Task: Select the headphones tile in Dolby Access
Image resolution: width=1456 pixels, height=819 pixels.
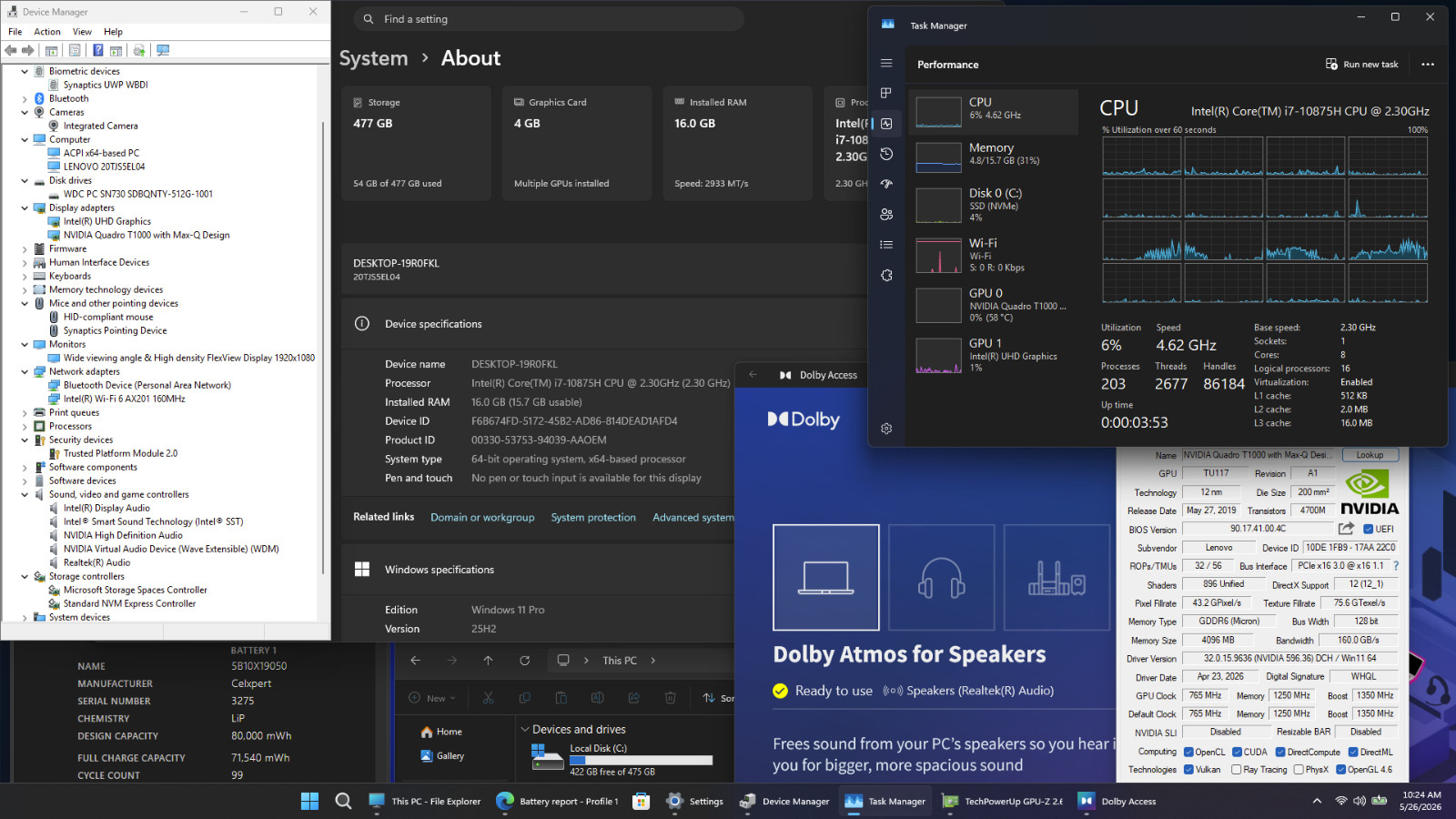Action: (x=942, y=578)
